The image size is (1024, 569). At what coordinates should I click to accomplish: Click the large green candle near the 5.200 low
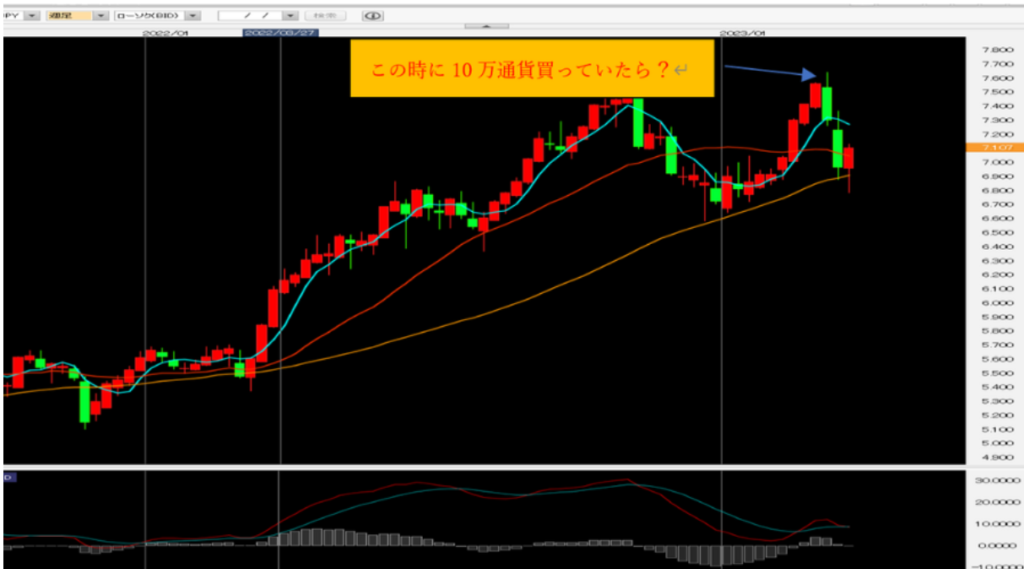pos(84,401)
